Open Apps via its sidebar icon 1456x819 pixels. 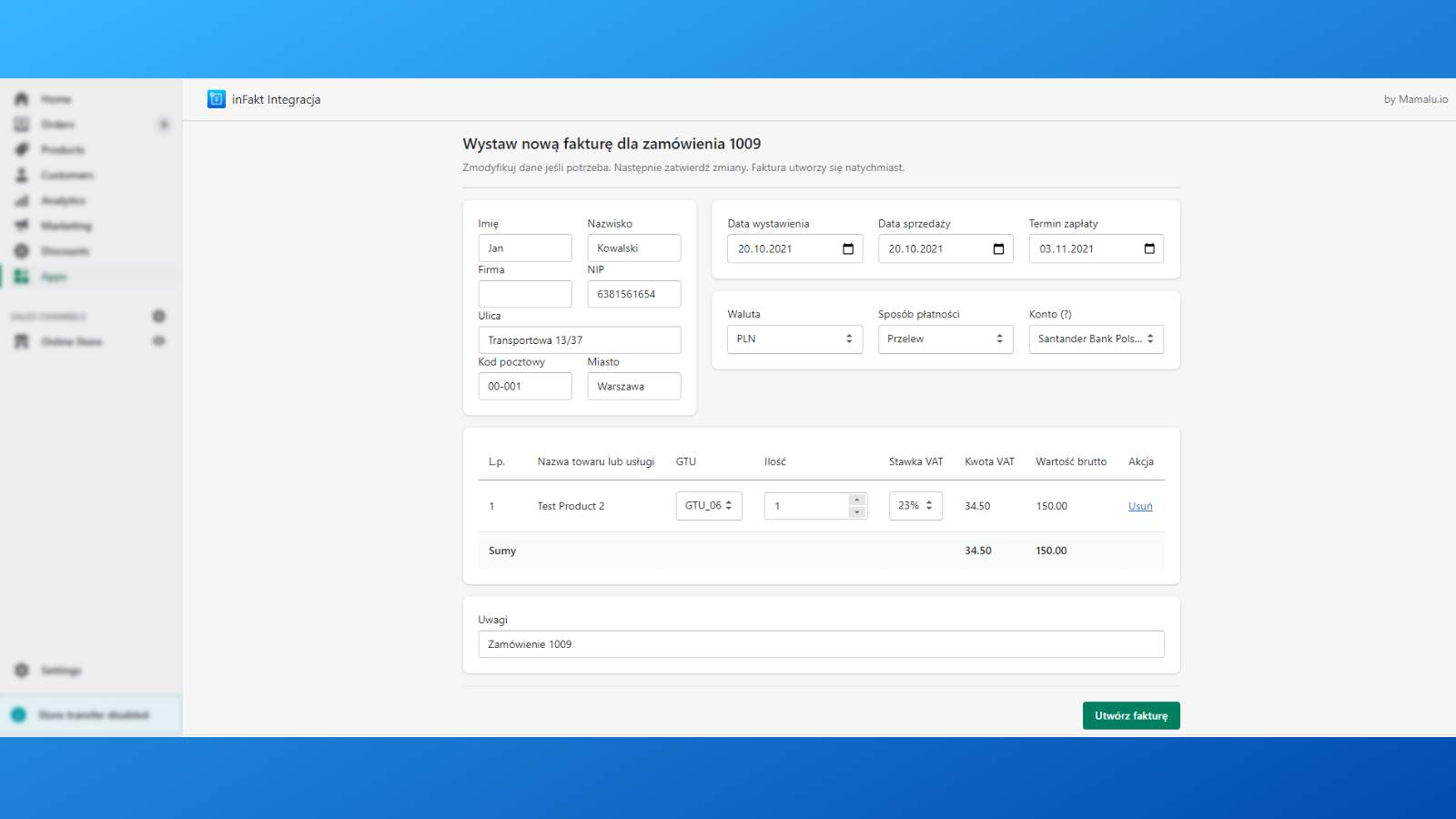pos(22,276)
